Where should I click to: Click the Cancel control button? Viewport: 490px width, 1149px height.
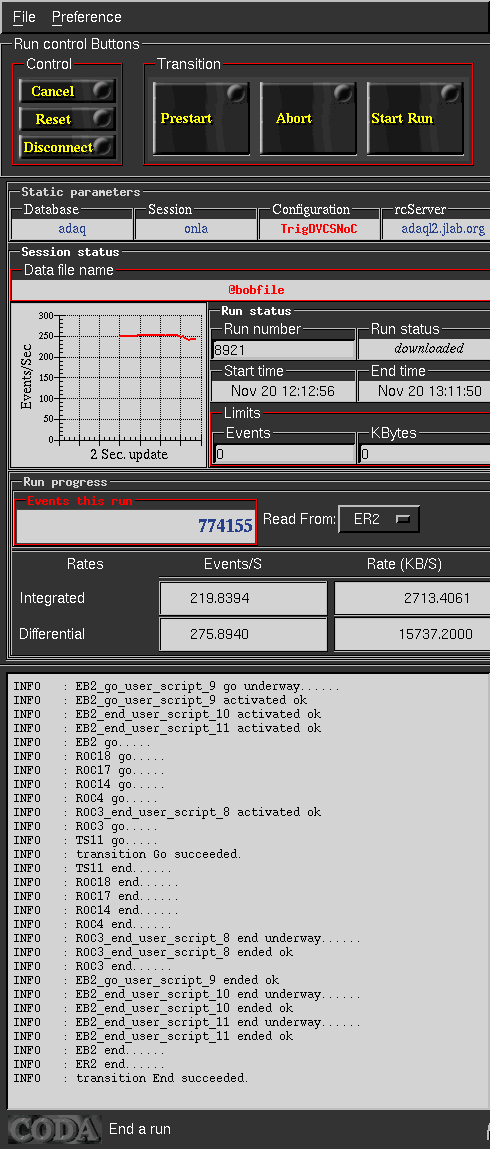[67, 91]
